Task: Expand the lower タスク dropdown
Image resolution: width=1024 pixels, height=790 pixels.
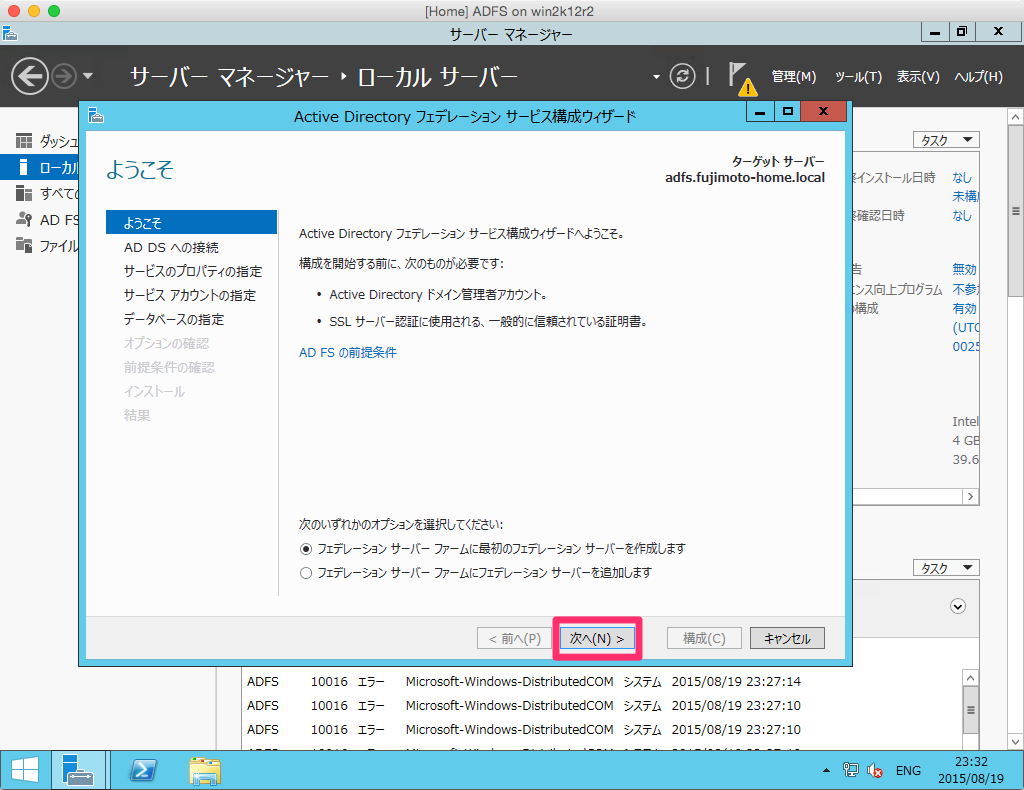Action: [945, 568]
